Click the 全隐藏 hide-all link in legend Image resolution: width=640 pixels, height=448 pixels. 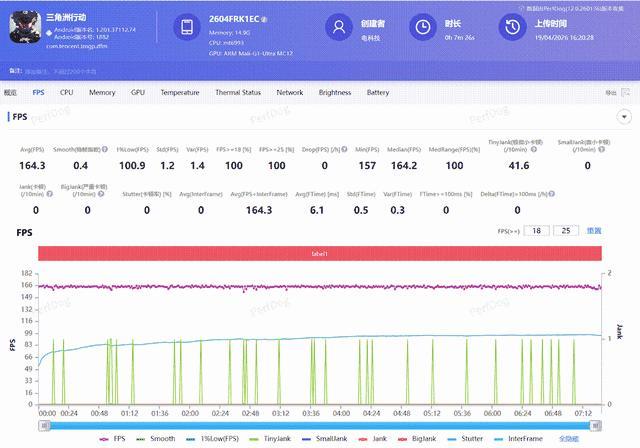tap(569, 439)
